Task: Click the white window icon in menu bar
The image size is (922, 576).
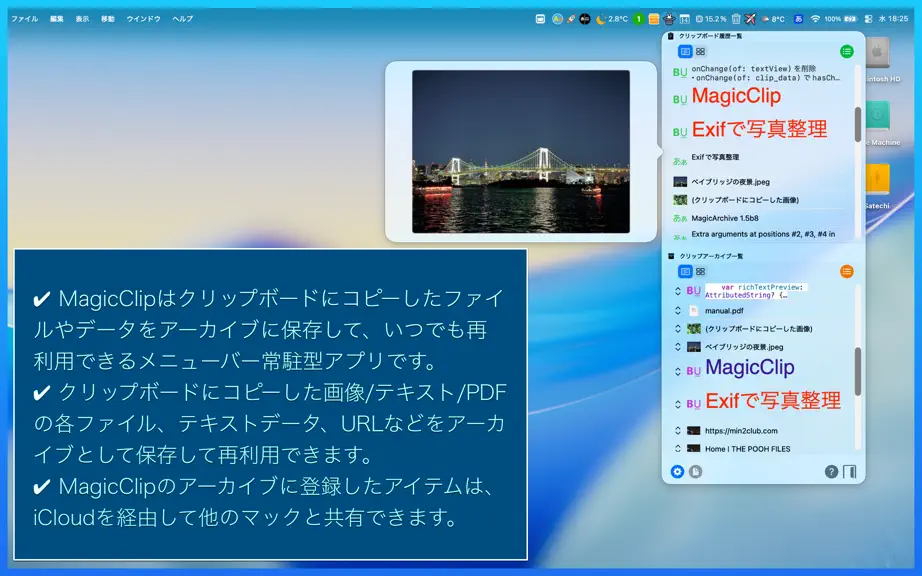Action: pyautogui.click(x=540, y=19)
